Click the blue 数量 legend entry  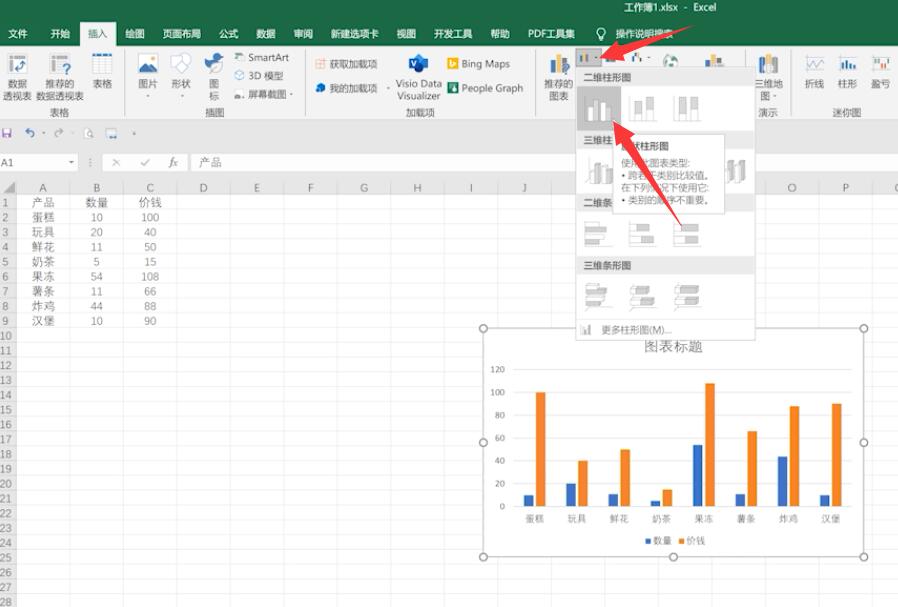coord(658,541)
